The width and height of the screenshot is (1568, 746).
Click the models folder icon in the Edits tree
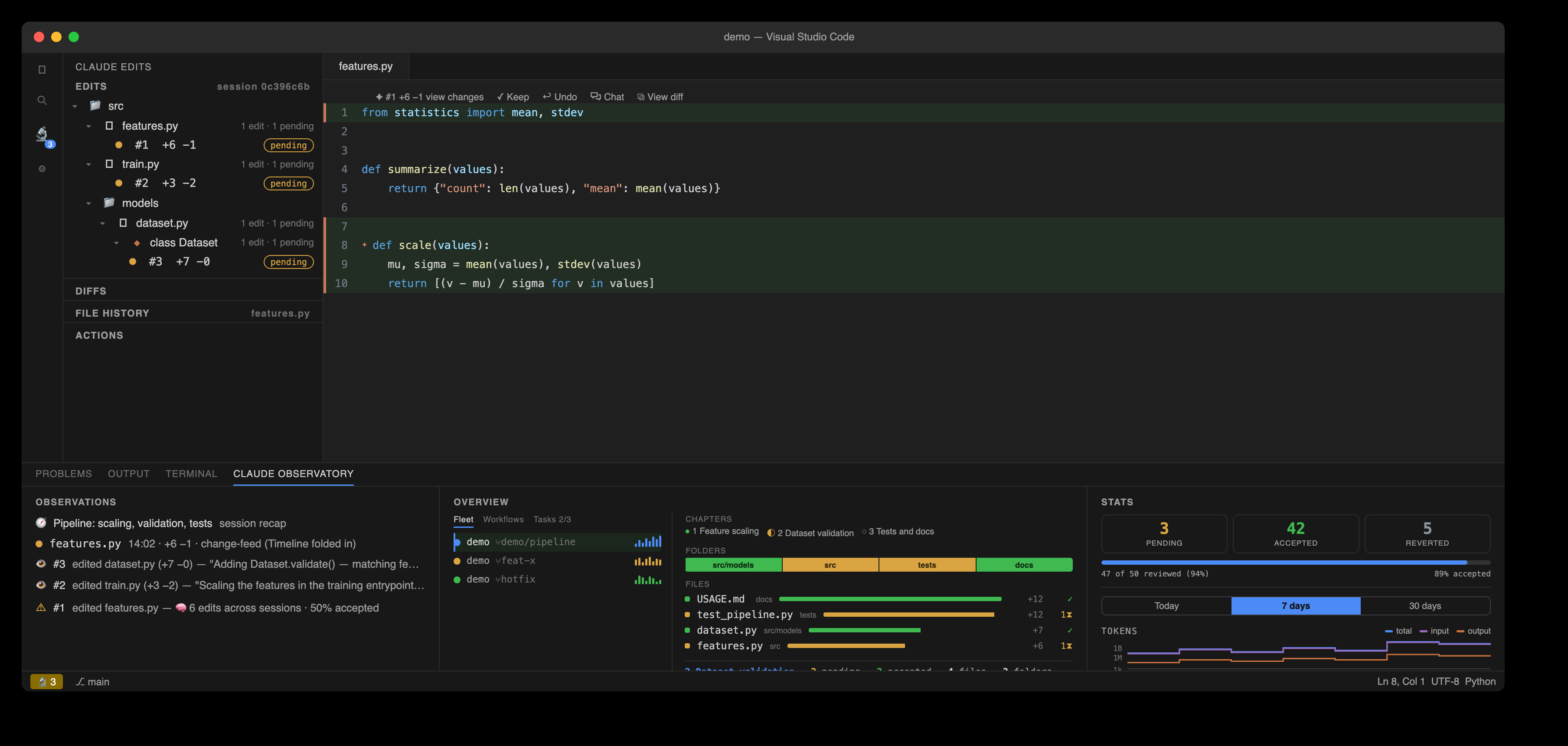pyautogui.click(x=109, y=202)
